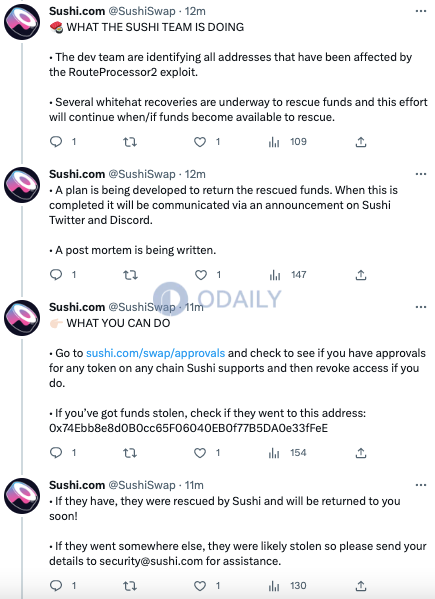Image resolution: width=435 pixels, height=599 pixels.
Task: Share the post mortem tweet
Action: coord(361,275)
